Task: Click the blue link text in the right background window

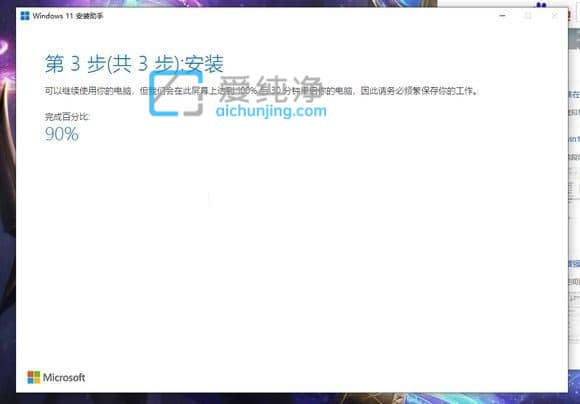Action: point(574,139)
